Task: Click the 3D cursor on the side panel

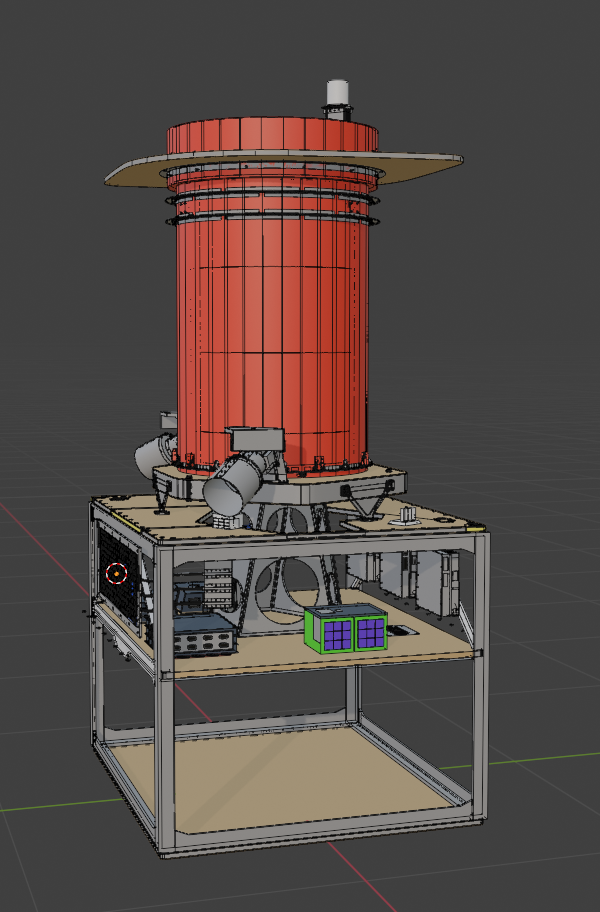Action: (117, 574)
